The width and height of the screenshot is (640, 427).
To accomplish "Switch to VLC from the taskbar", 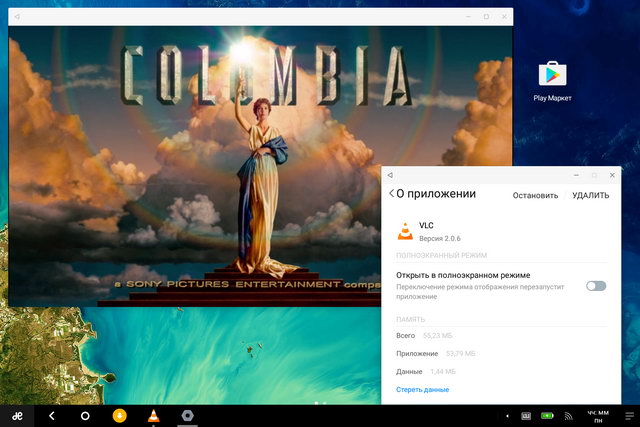I will click(x=153, y=416).
